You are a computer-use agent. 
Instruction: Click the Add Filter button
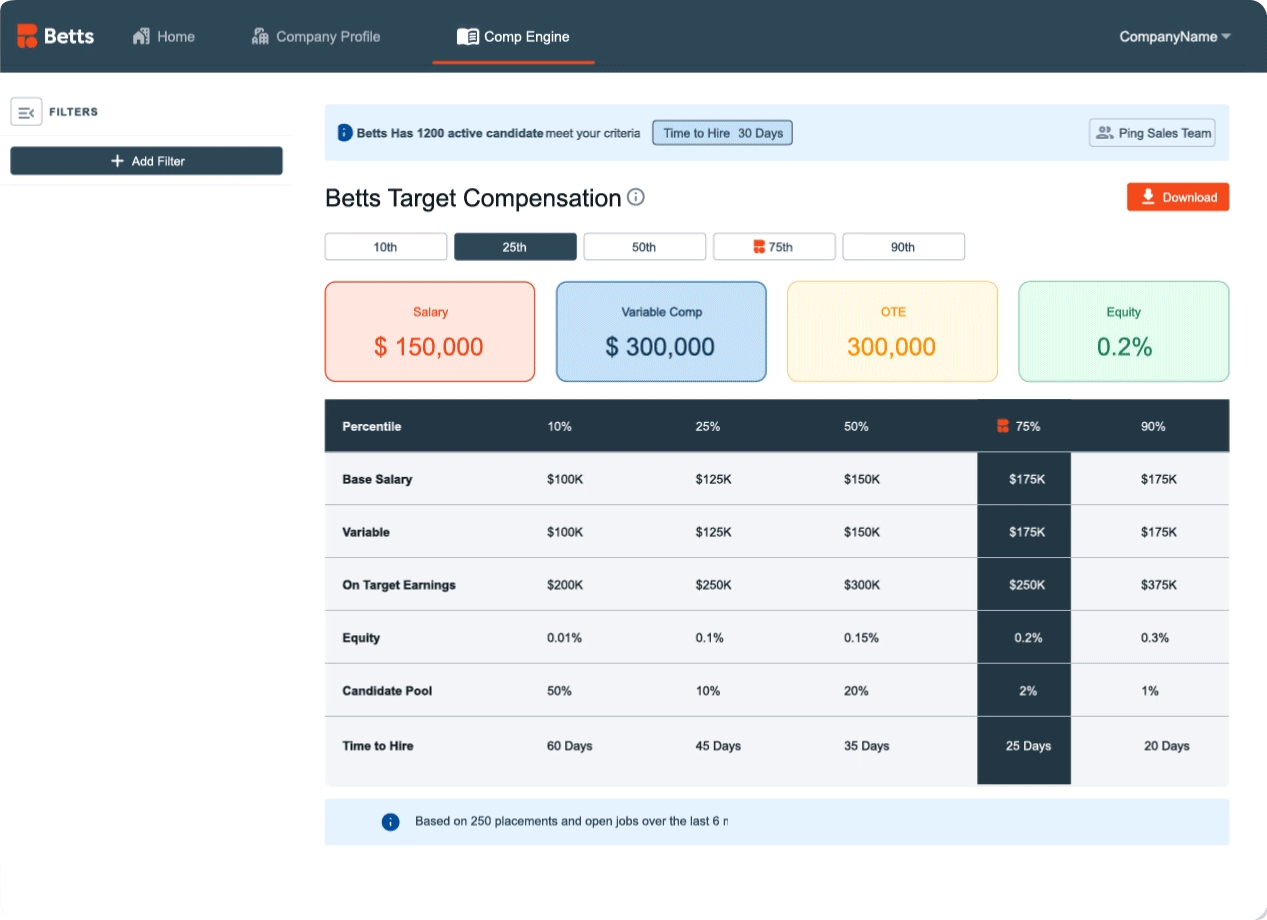pos(146,161)
